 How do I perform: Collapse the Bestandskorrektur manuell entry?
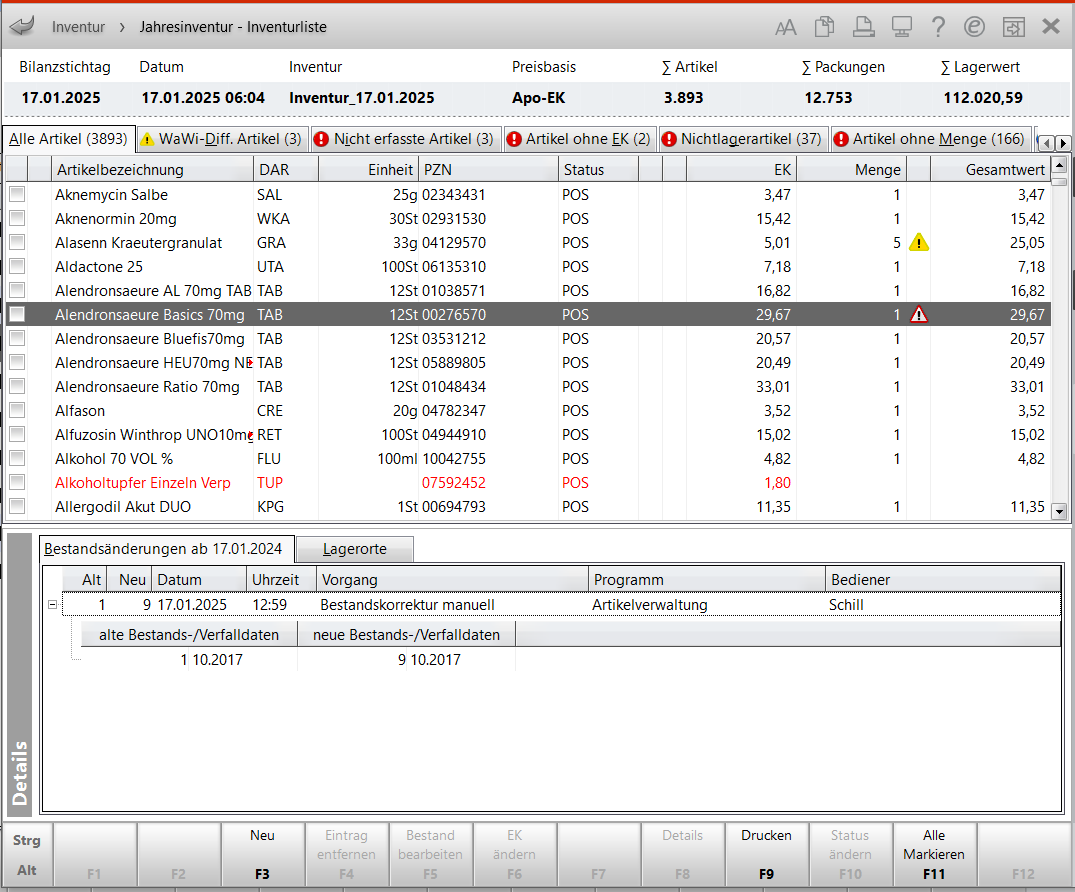pos(51,605)
